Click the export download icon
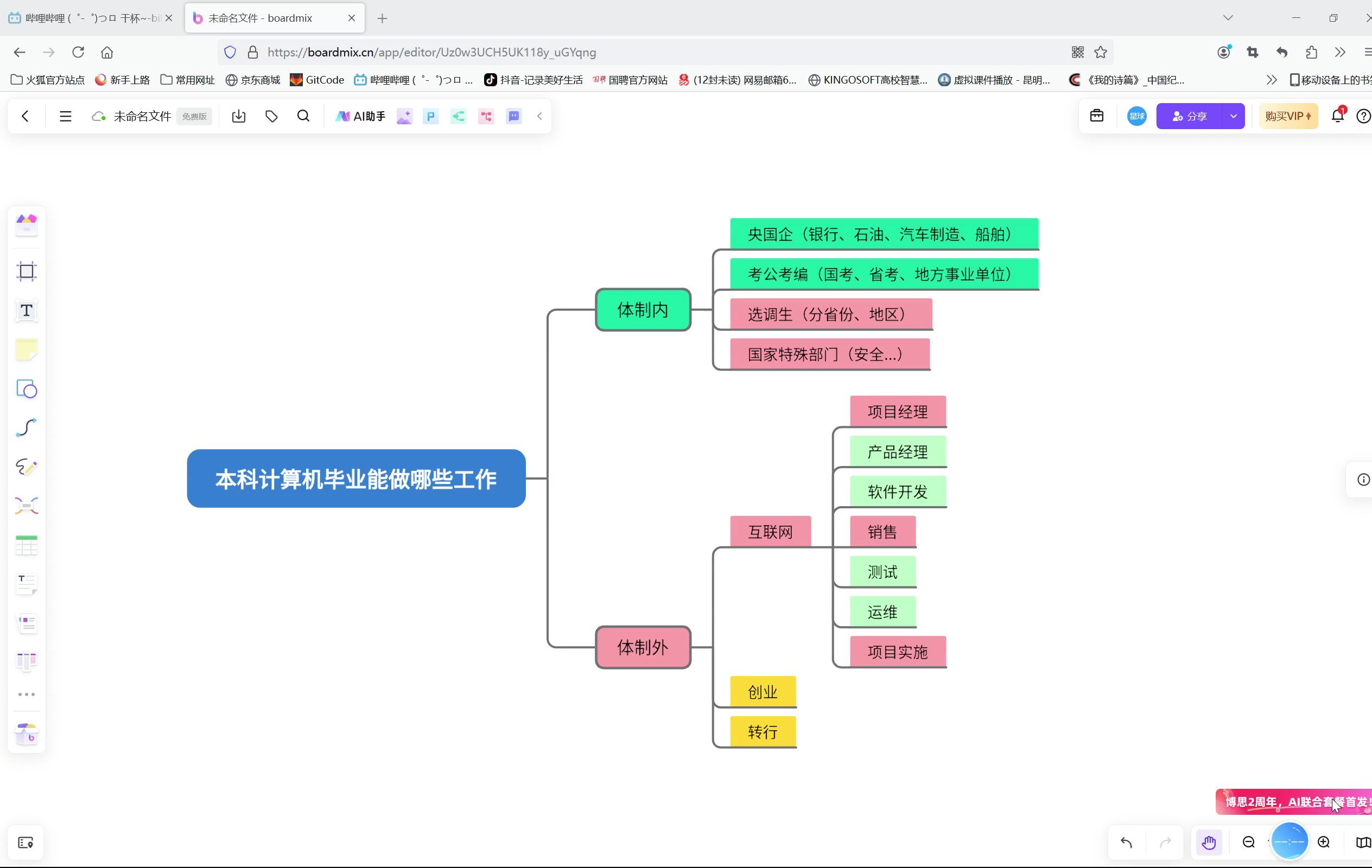The height and width of the screenshot is (868, 1372). point(239,116)
